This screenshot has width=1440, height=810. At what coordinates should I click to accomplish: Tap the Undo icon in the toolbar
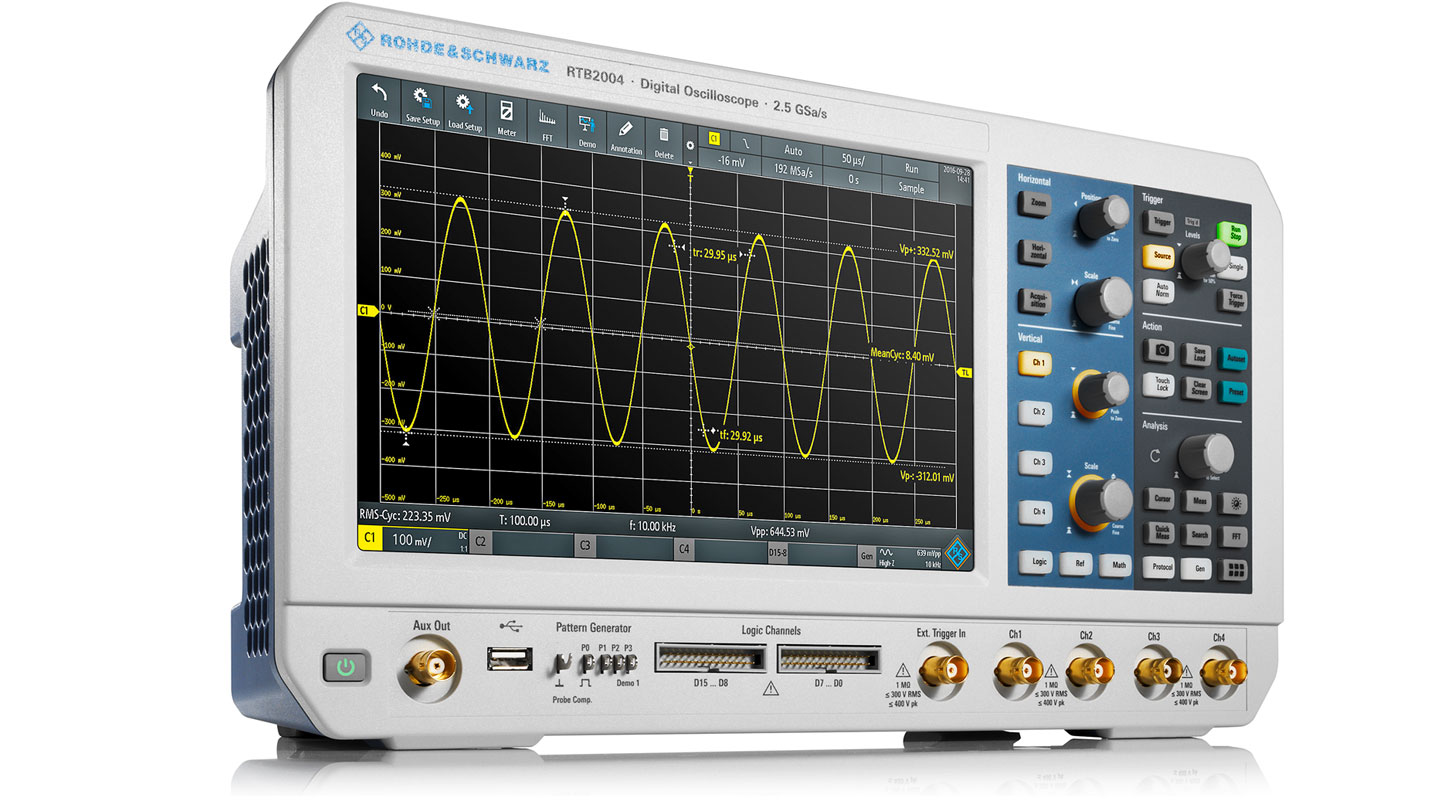(x=379, y=97)
